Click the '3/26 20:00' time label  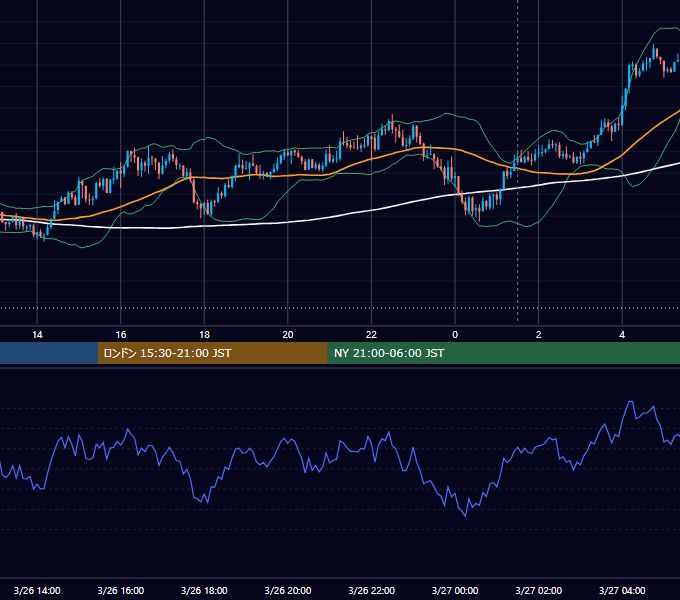[288, 590]
